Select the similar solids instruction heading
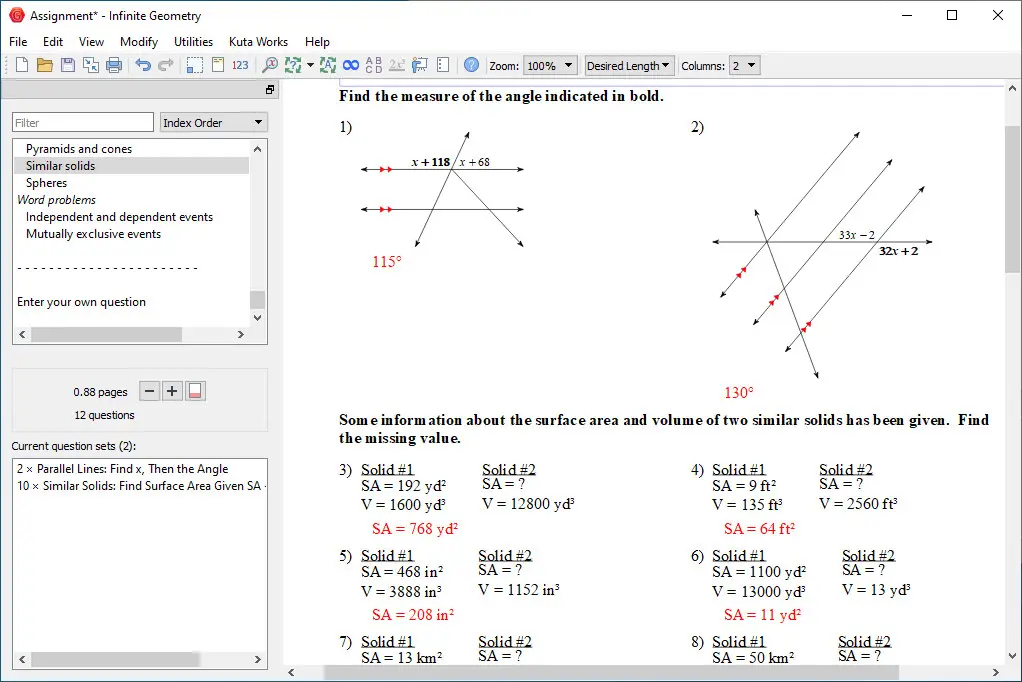Image resolution: width=1022 pixels, height=682 pixels. (664, 429)
